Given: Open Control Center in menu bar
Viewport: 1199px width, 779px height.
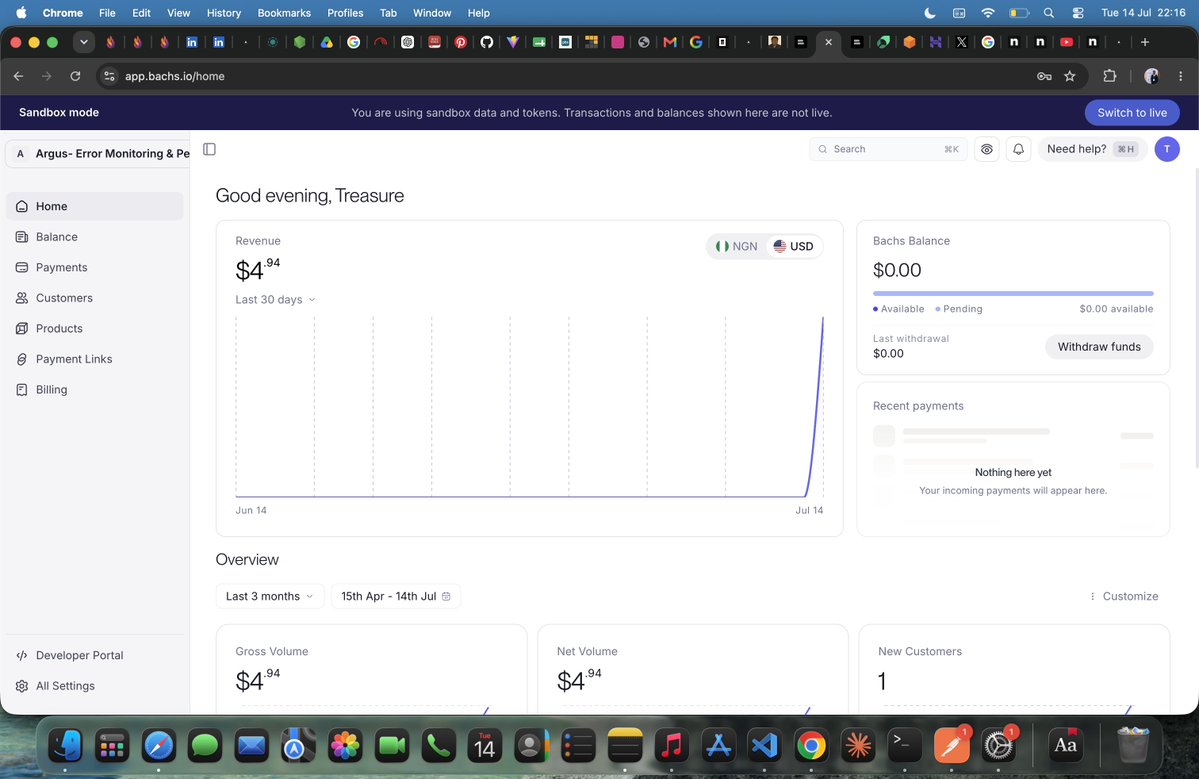Looking at the screenshot, I should (x=1078, y=13).
